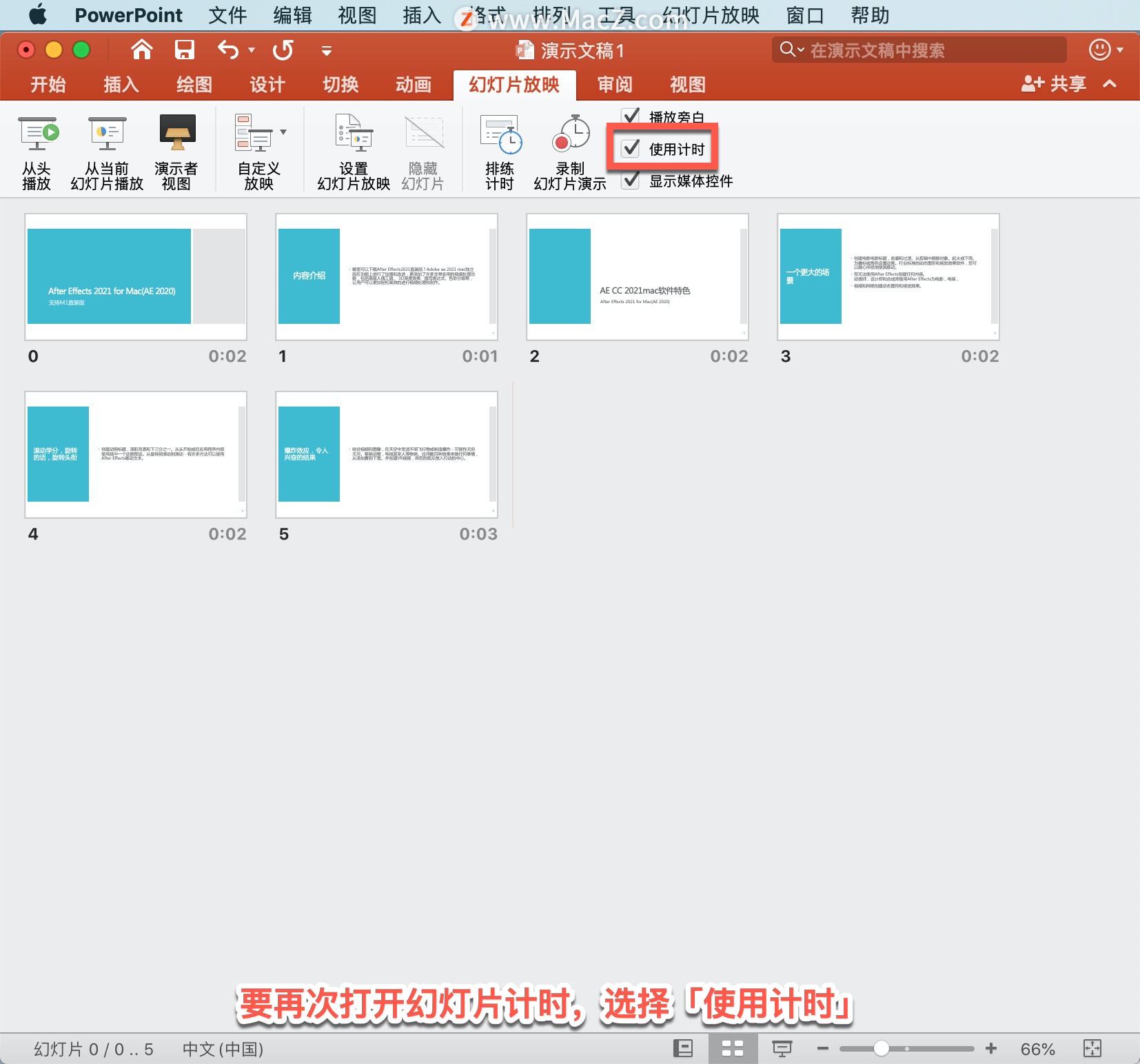Click the 66% zoom level
This screenshot has height=1064, width=1140.
[1037, 1049]
